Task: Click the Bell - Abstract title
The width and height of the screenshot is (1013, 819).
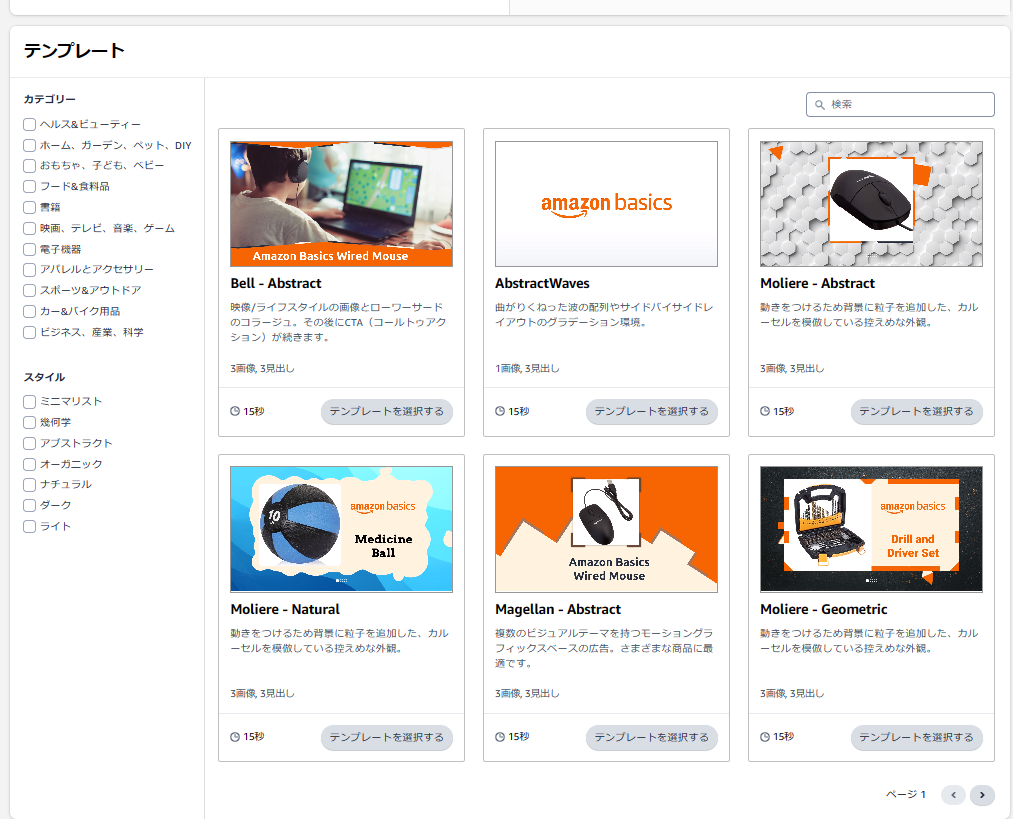Action: point(276,284)
